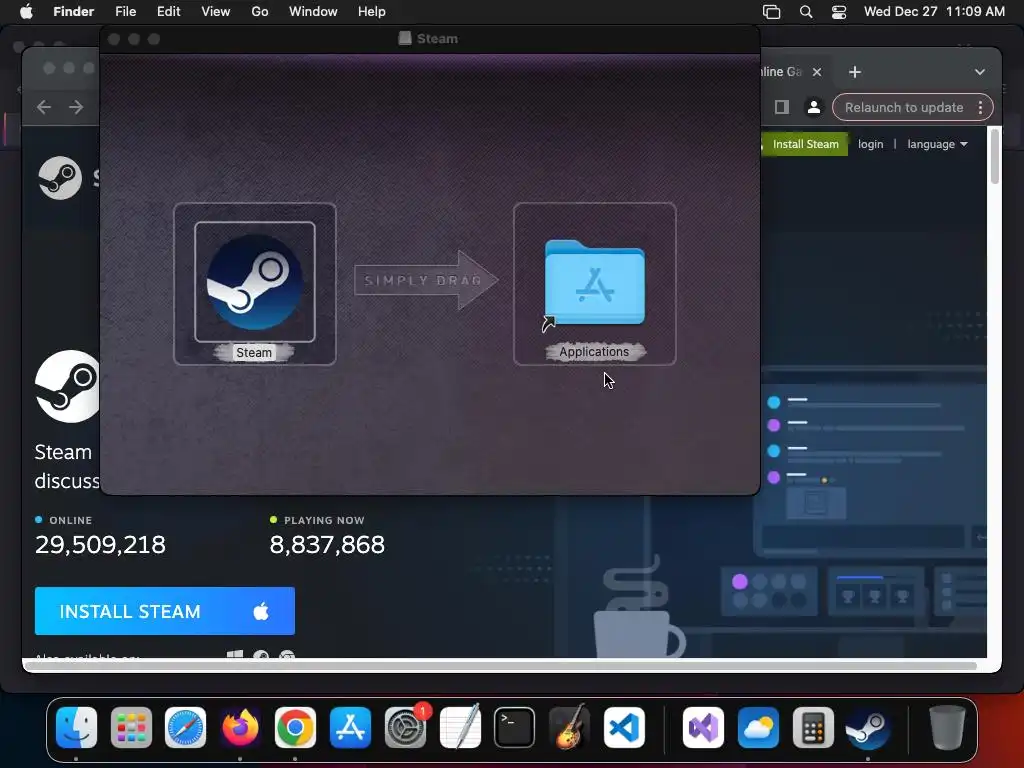Screen dimensions: 1024x768
Task: Click the 29,509,218 online count
Action: 100,545
